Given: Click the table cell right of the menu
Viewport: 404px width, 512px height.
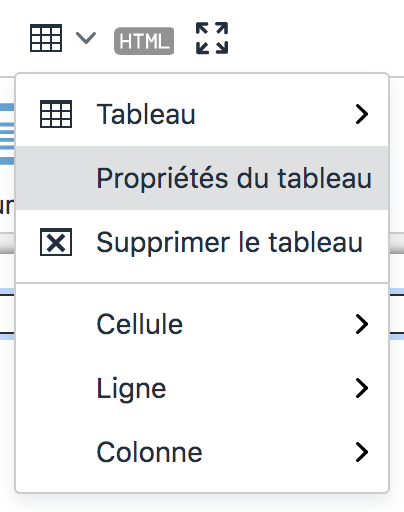Looking at the screenshot, I should pyautogui.click(x=397, y=314).
